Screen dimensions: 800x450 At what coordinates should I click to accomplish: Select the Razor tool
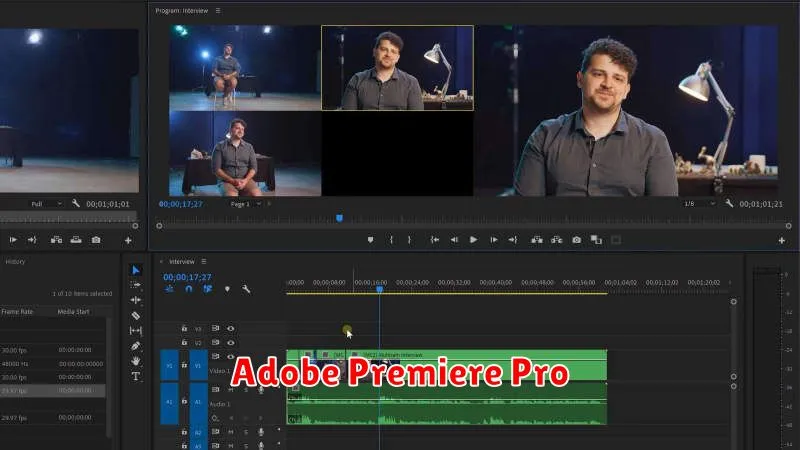tap(136, 316)
